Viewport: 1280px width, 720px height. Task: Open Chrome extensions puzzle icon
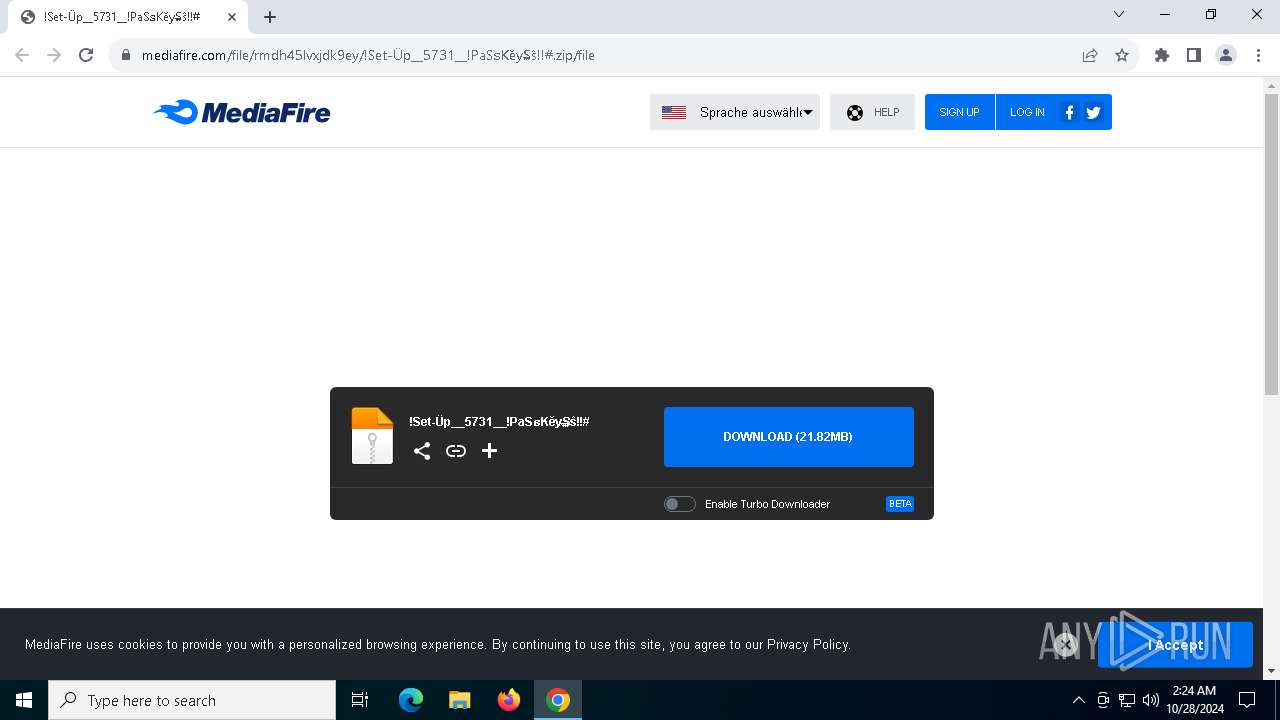pos(1162,55)
